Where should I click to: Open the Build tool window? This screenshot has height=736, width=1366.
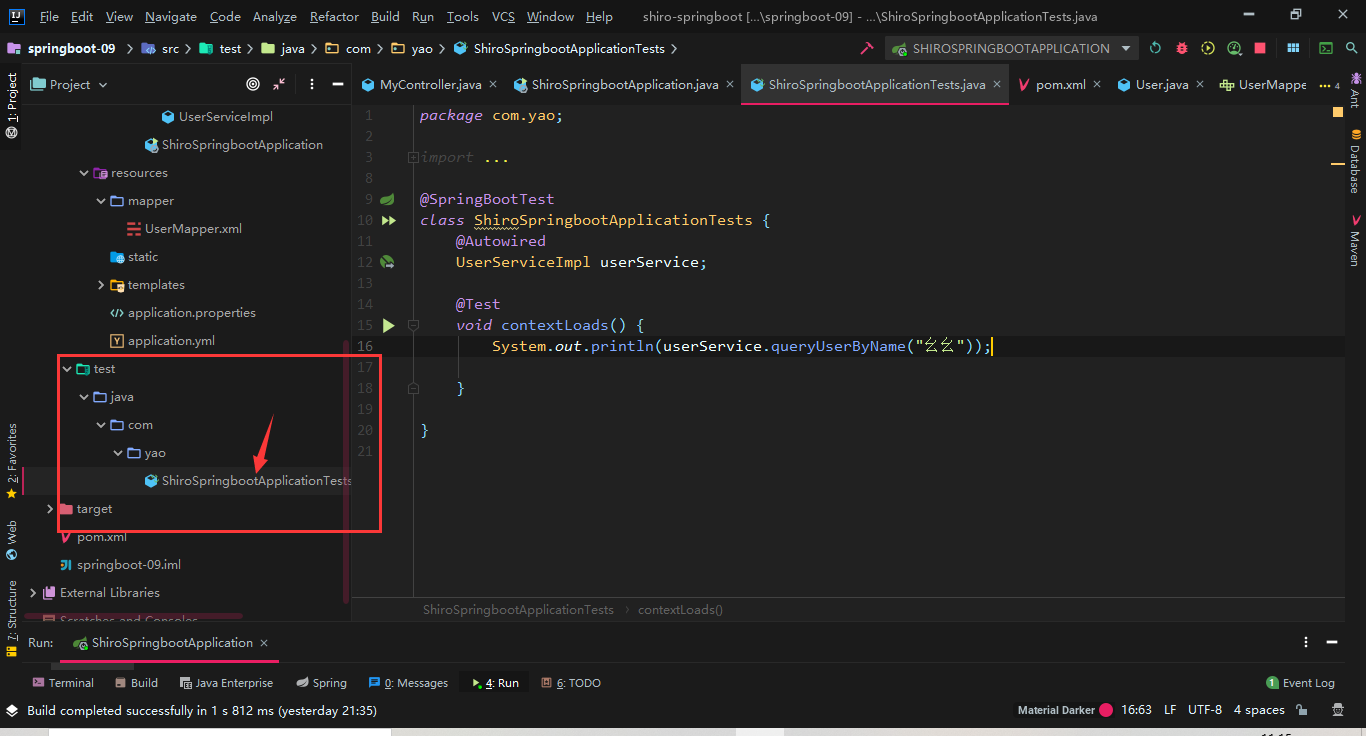[136, 683]
